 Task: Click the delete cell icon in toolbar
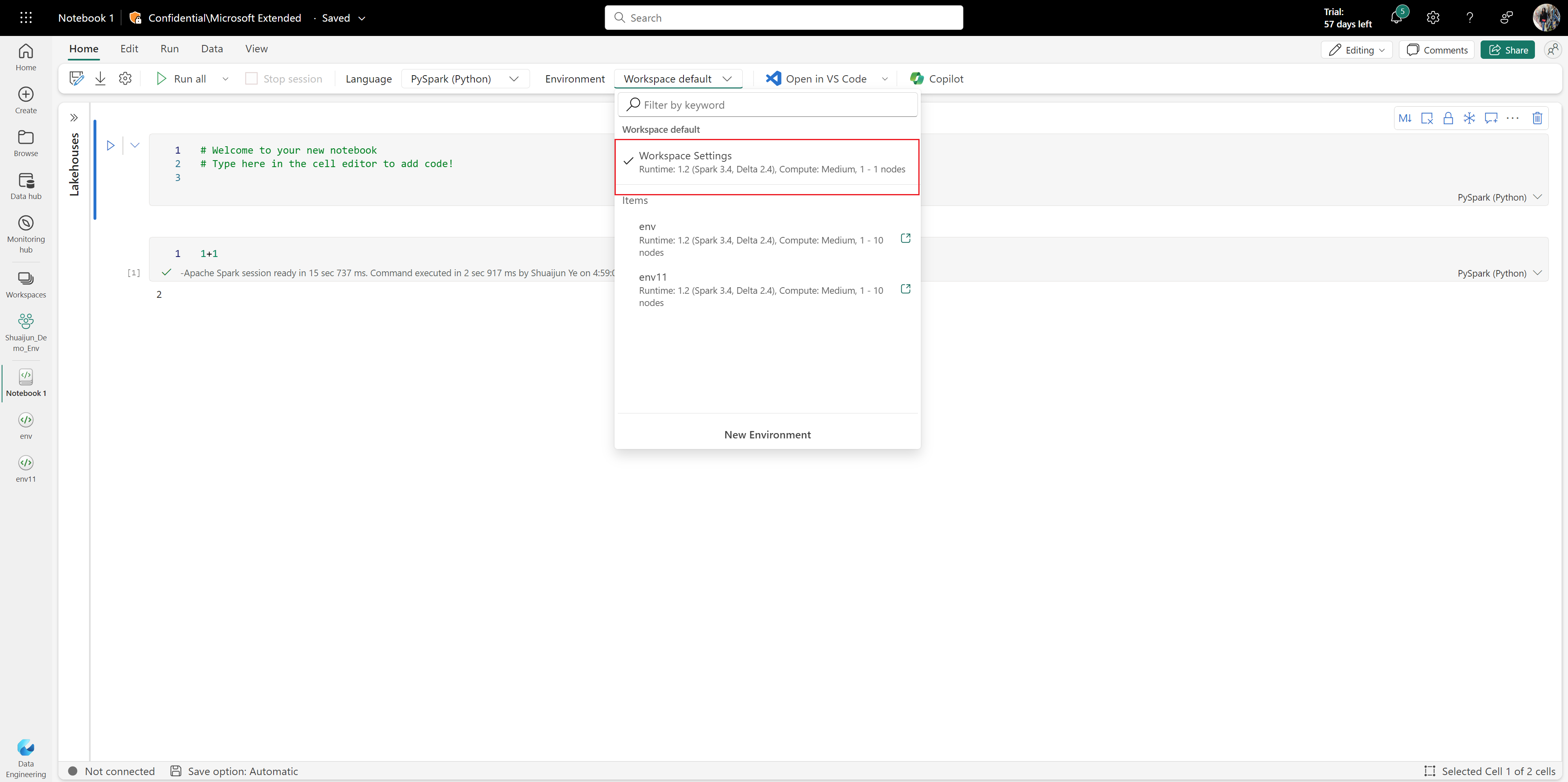pos(1538,119)
